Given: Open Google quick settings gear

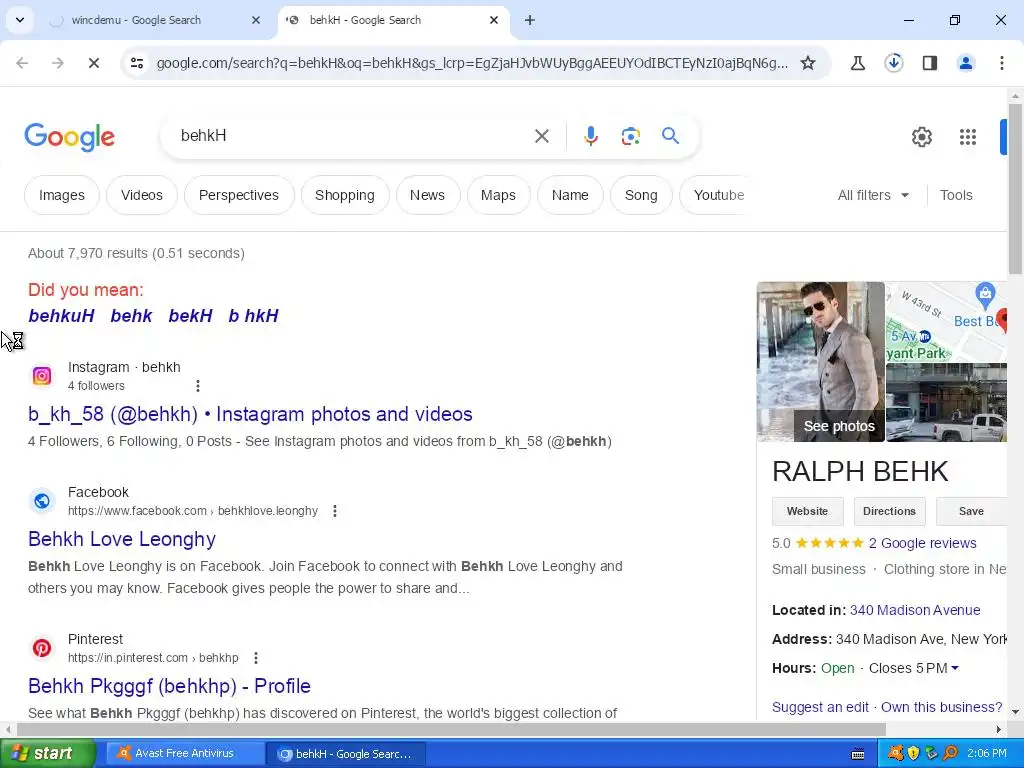Looking at the screenshot, I should pos(921,136).
